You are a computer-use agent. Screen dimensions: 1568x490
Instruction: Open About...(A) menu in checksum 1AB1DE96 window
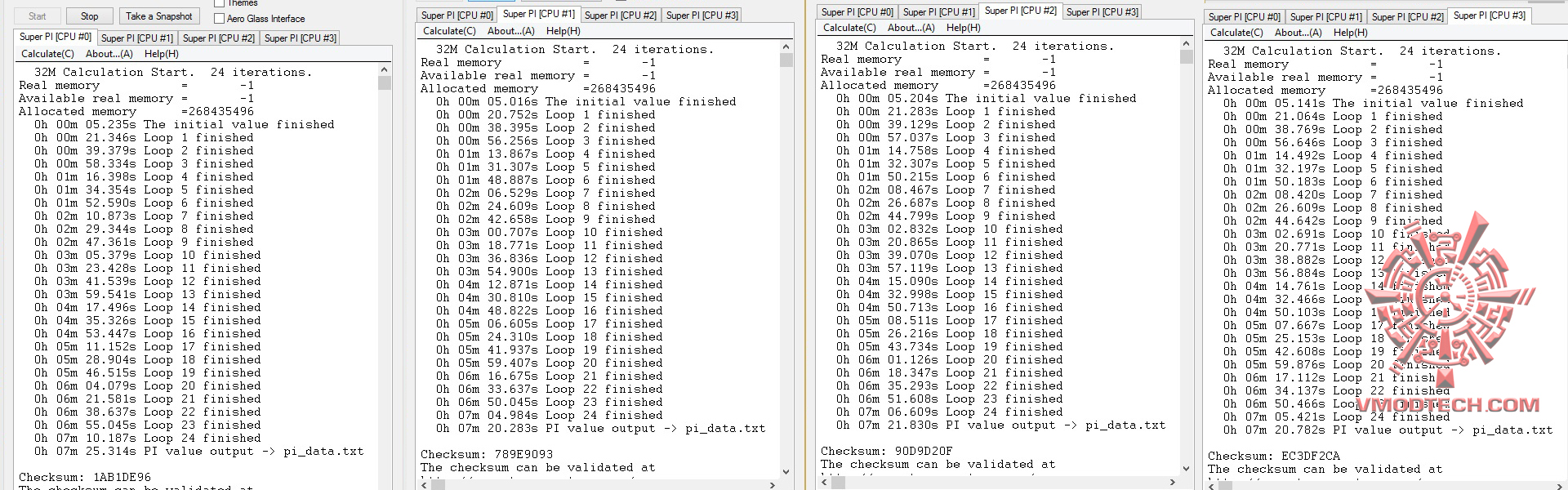pyautogui.click(x=109, y=54)
